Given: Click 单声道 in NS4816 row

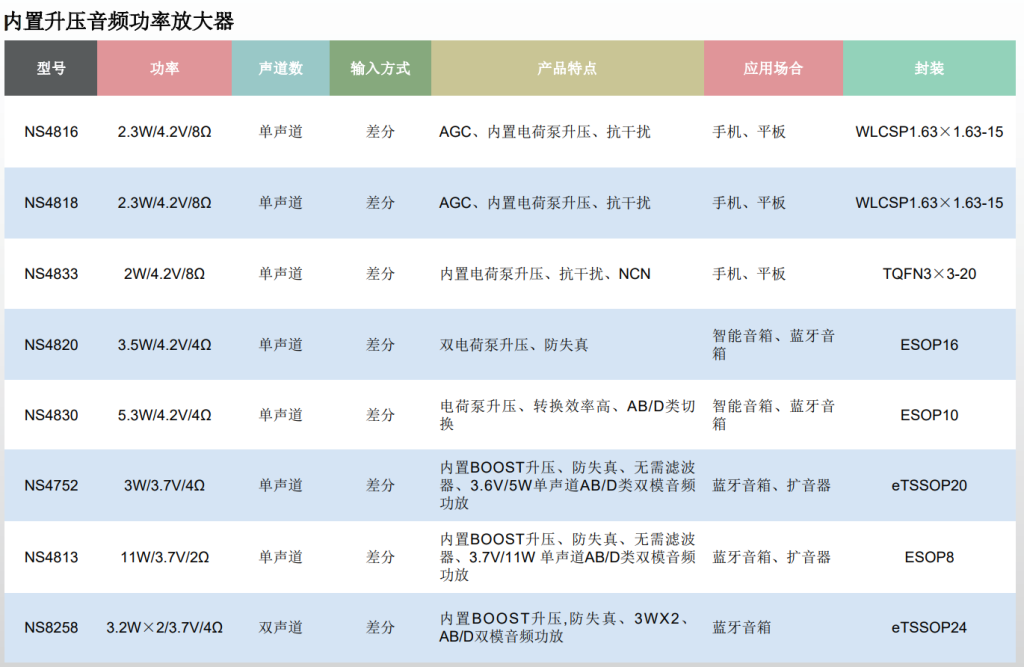Looking at the screenshot, I should 281,132.
